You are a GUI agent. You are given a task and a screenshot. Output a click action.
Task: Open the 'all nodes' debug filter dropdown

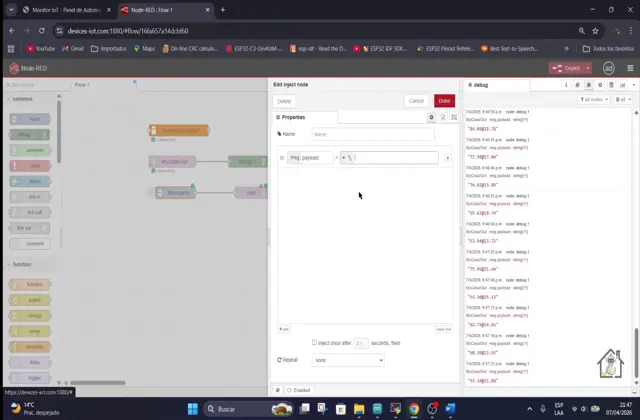592,100
